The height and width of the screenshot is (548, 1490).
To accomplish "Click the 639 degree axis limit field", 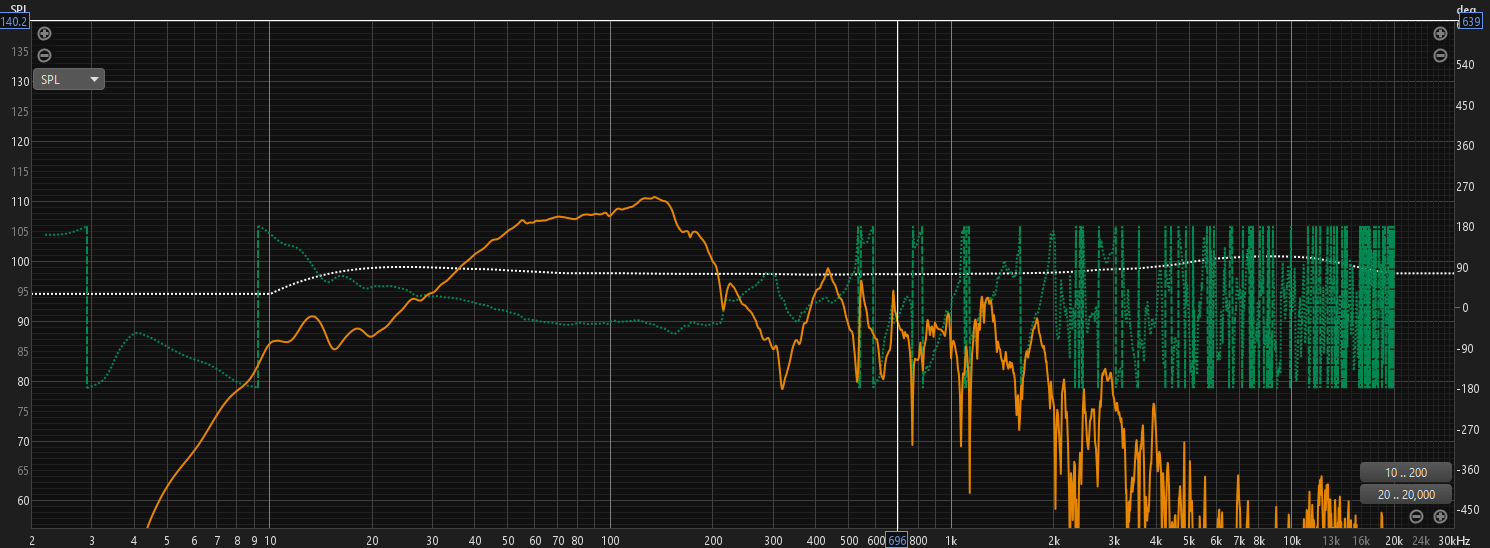I will tap(1470, 21).
